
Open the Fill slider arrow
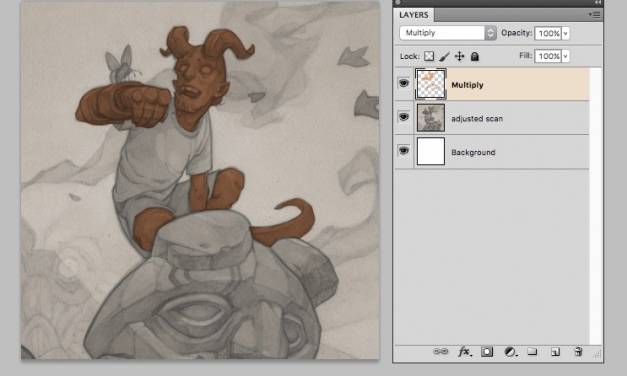[565, 56]
